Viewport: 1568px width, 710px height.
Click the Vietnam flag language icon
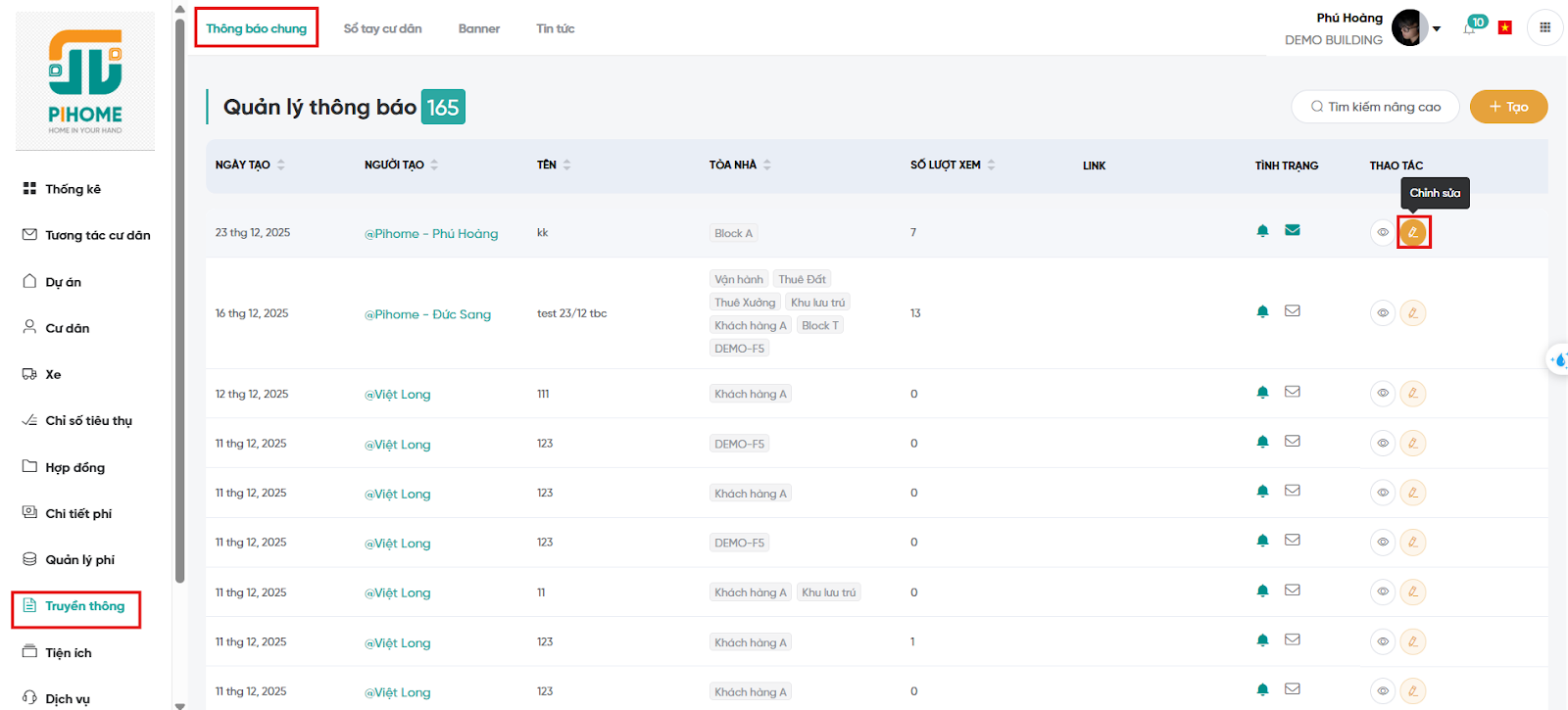[1505, 27]
